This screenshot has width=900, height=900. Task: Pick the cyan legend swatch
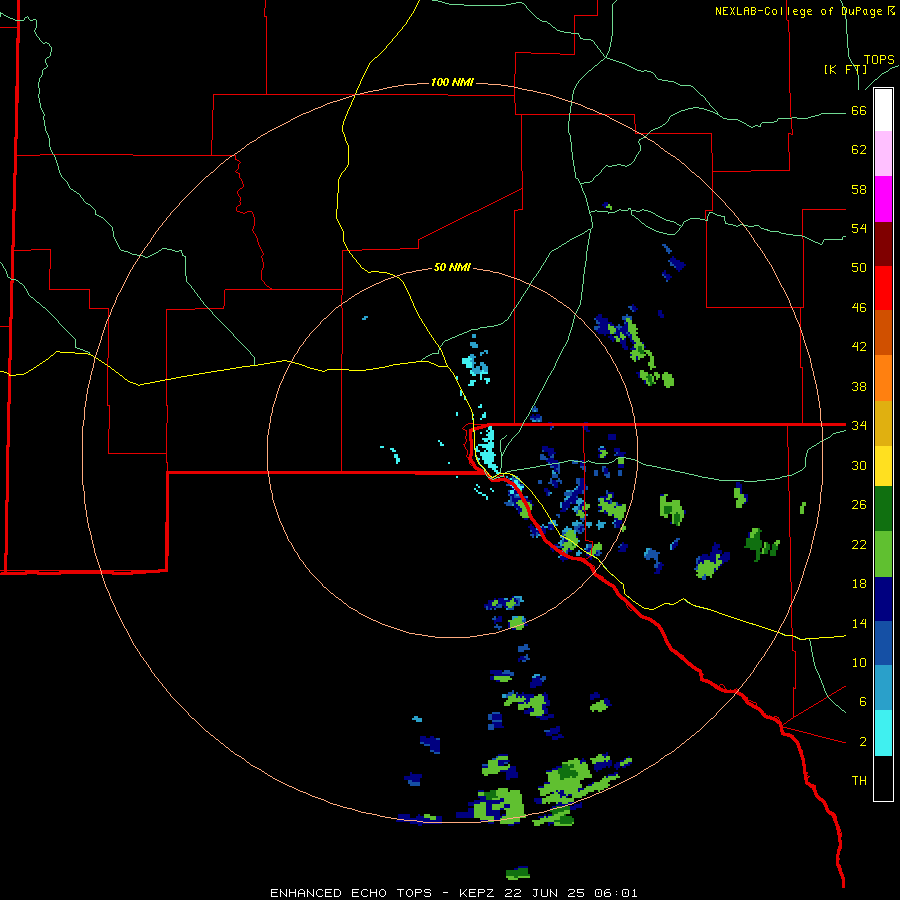(883, 733)
